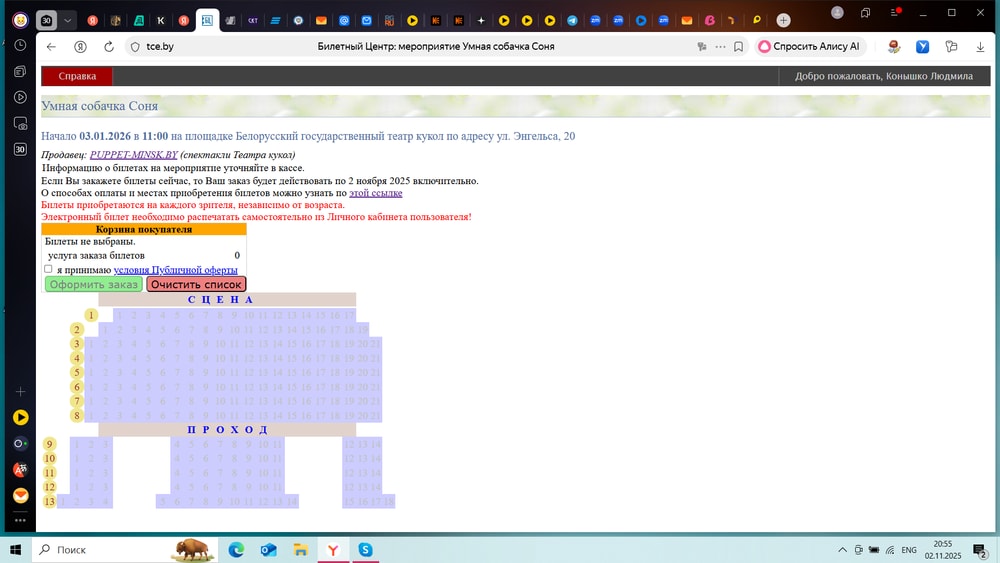The image size is (1000, 563).
Task: Open the bookmark icon in address bar
Action: [738, 47]
